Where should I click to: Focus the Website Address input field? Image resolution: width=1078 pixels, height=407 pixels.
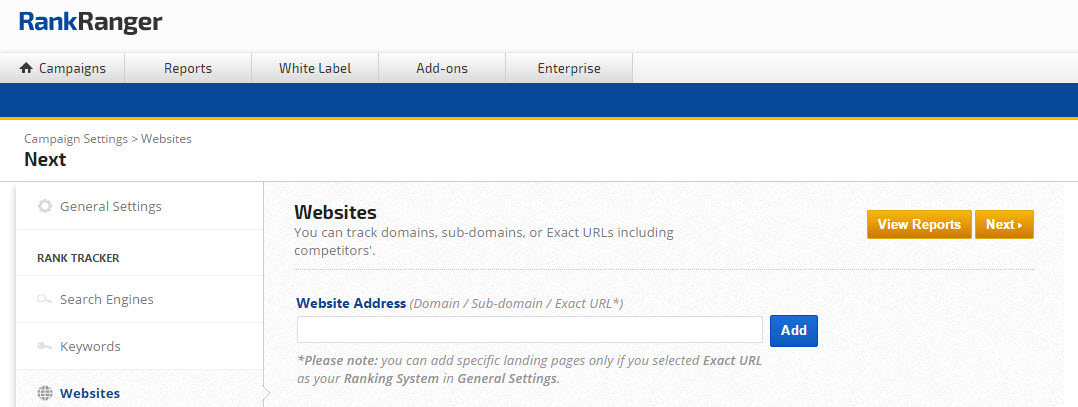tap(530, 330)
